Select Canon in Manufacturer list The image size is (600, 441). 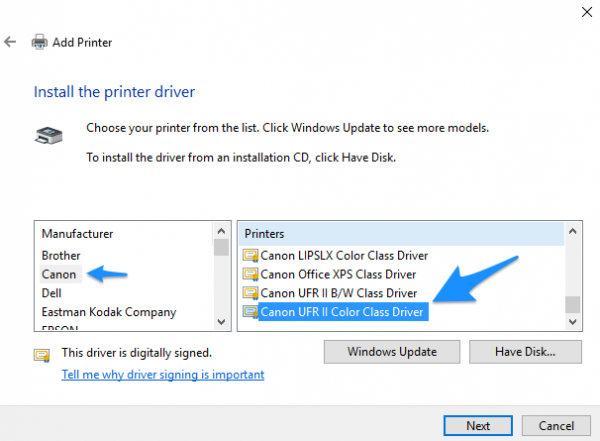coord(60,274)
